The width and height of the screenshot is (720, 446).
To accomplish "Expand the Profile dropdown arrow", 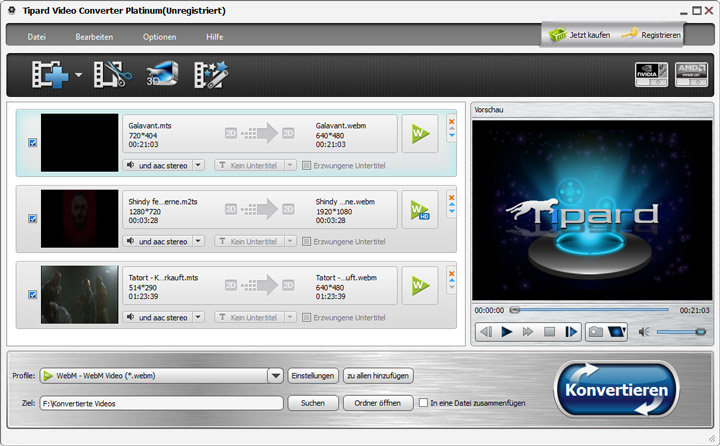I will [275, 376].
